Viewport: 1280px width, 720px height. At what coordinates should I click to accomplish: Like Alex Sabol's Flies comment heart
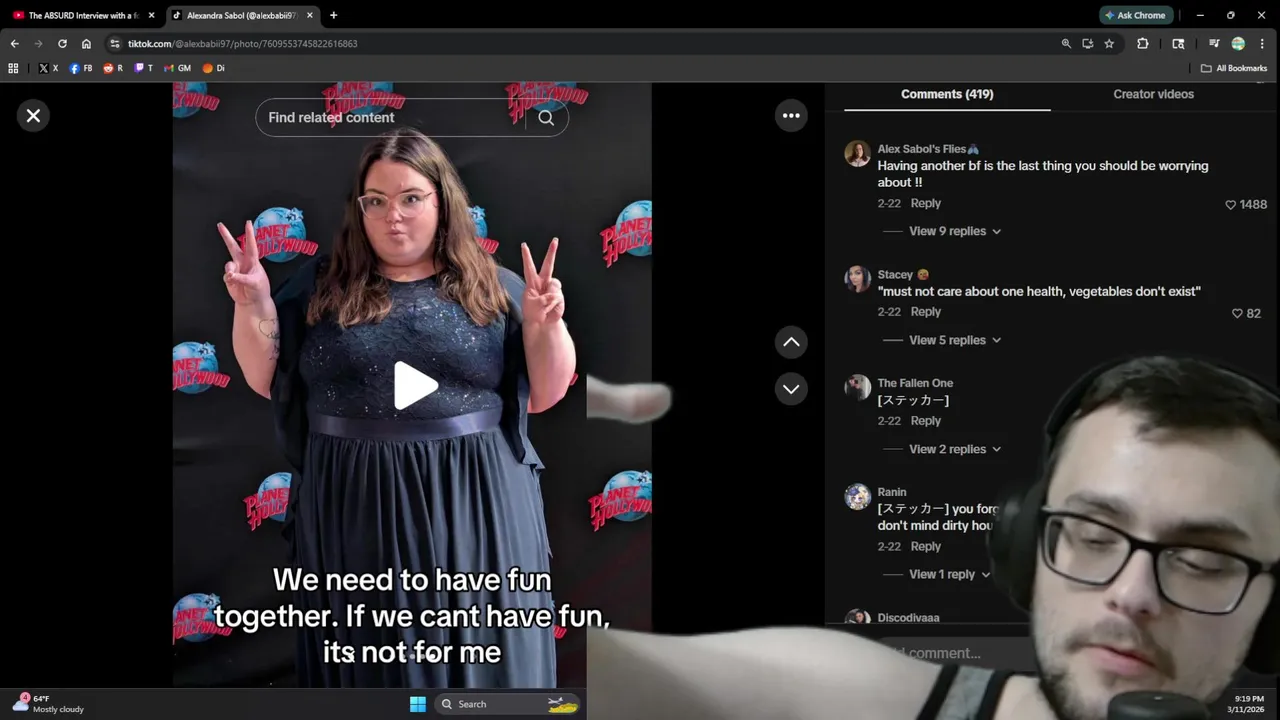[x=1231, y=205]
